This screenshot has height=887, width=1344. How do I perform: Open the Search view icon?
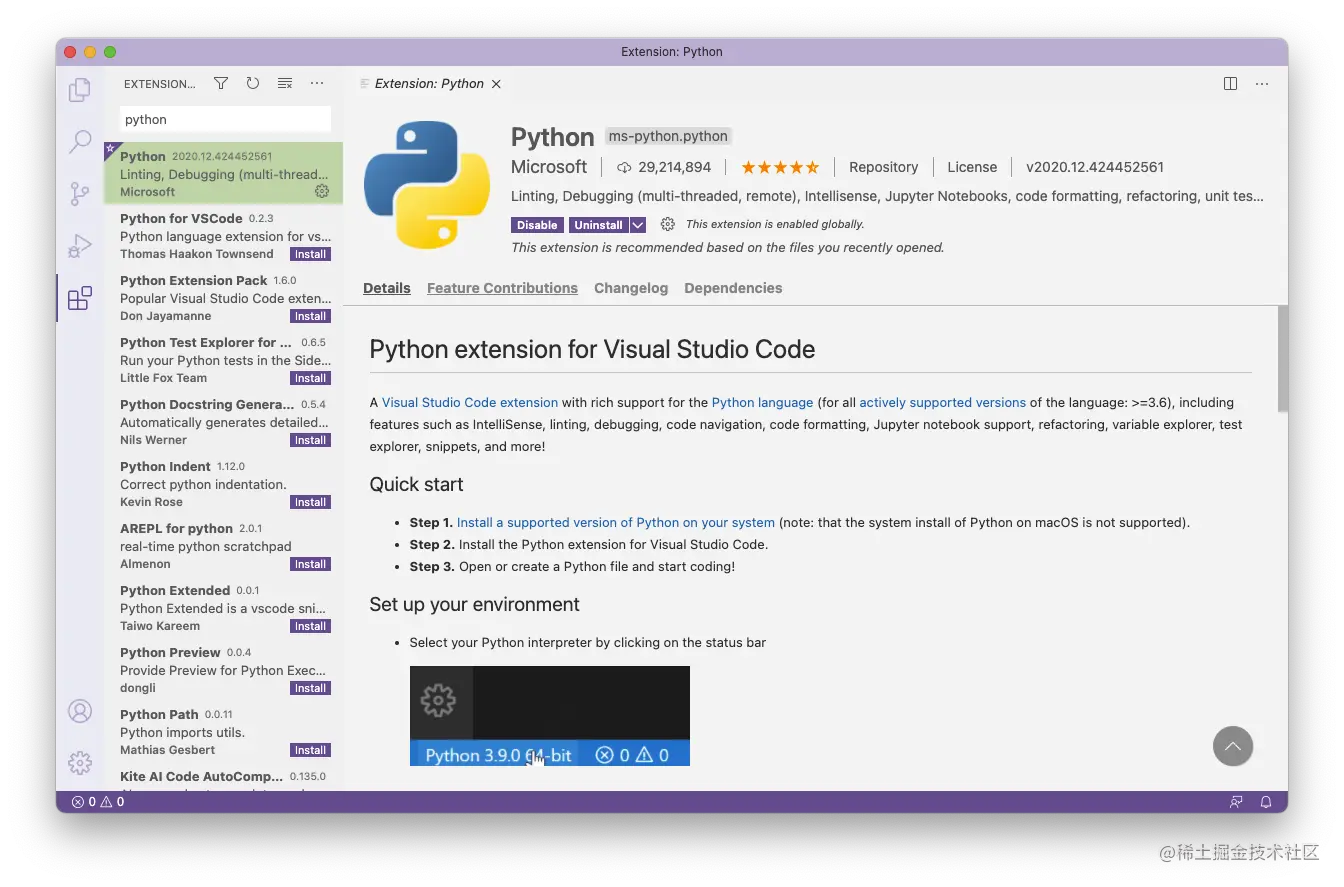coord(80,142)
